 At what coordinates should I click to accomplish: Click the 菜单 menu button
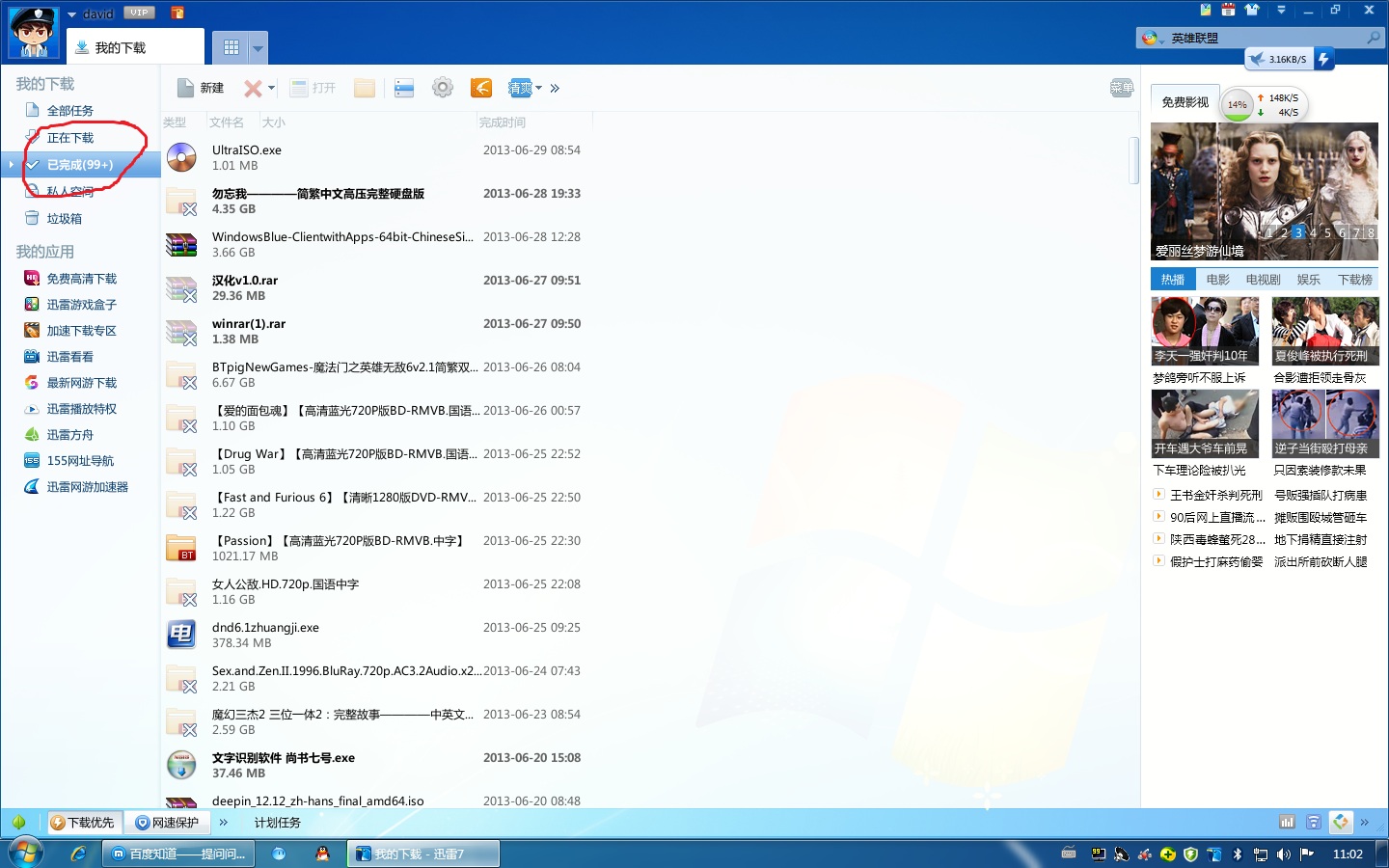[x=1122, y=88]
